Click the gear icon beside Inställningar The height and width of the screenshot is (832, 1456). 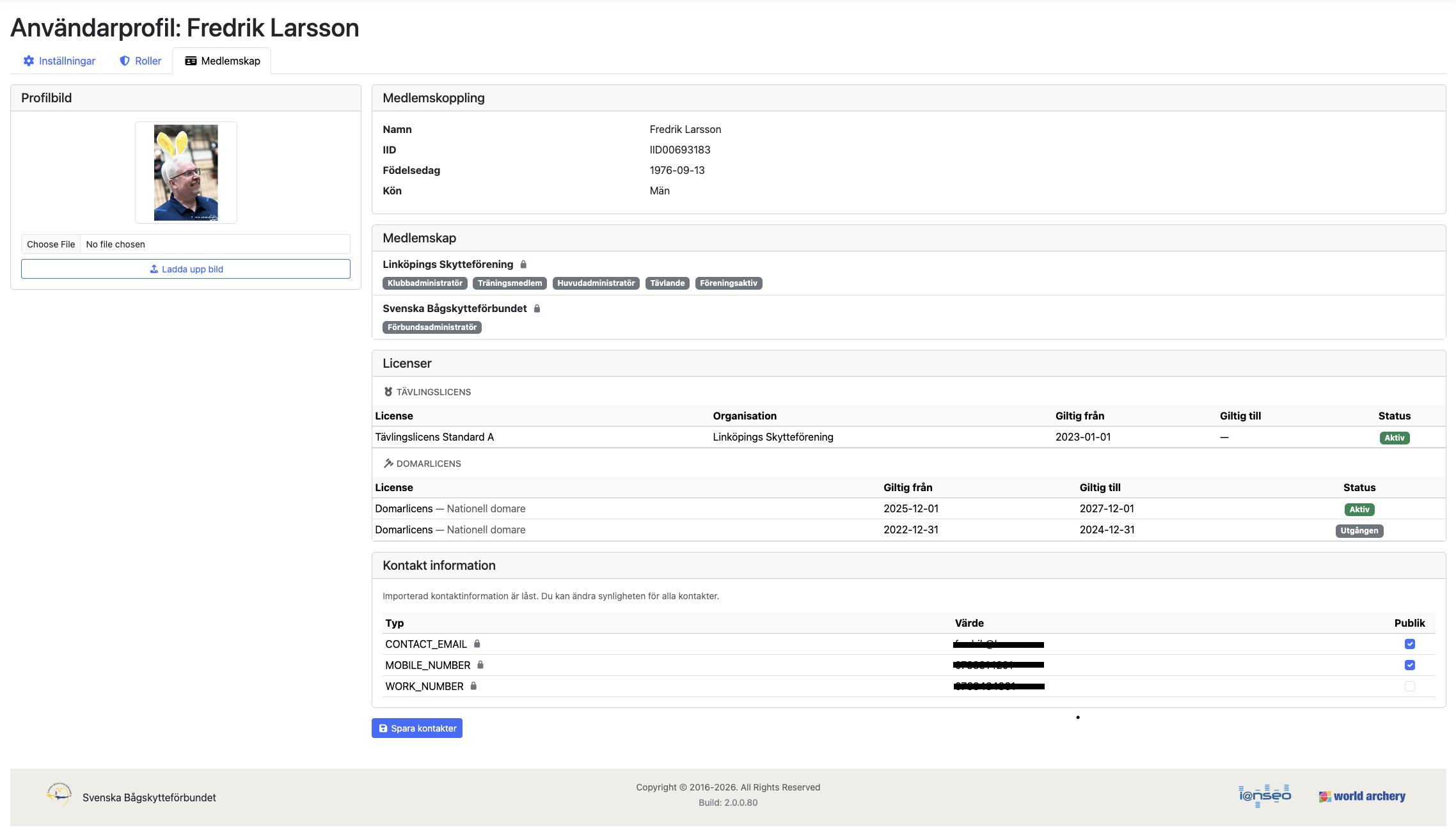click(29, 61)
